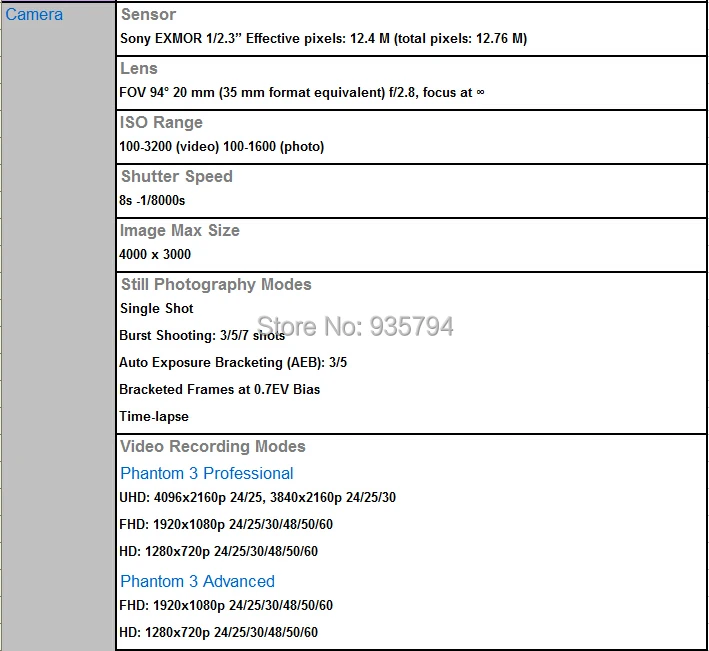709x651 pixels.
Task: Select the FOV 94° 20 mm lens line
Action: click(x=302, y=92)
